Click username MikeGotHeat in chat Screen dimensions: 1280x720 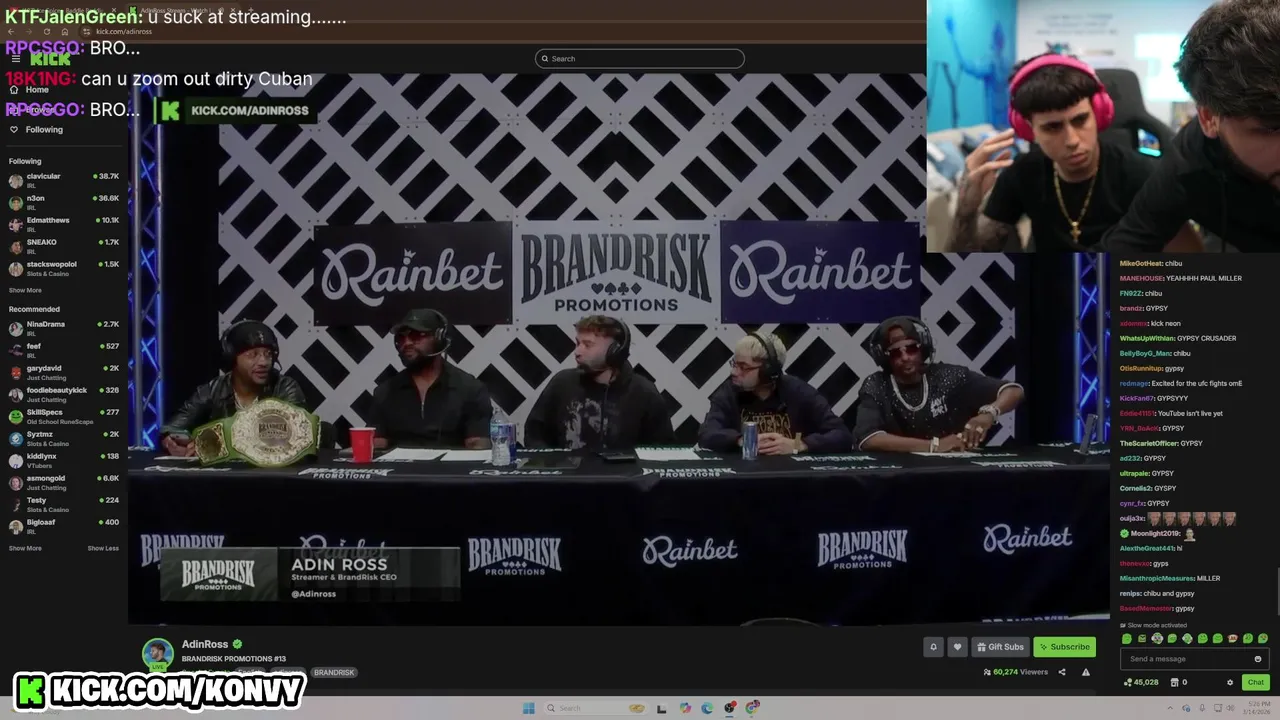(1141, 263)
